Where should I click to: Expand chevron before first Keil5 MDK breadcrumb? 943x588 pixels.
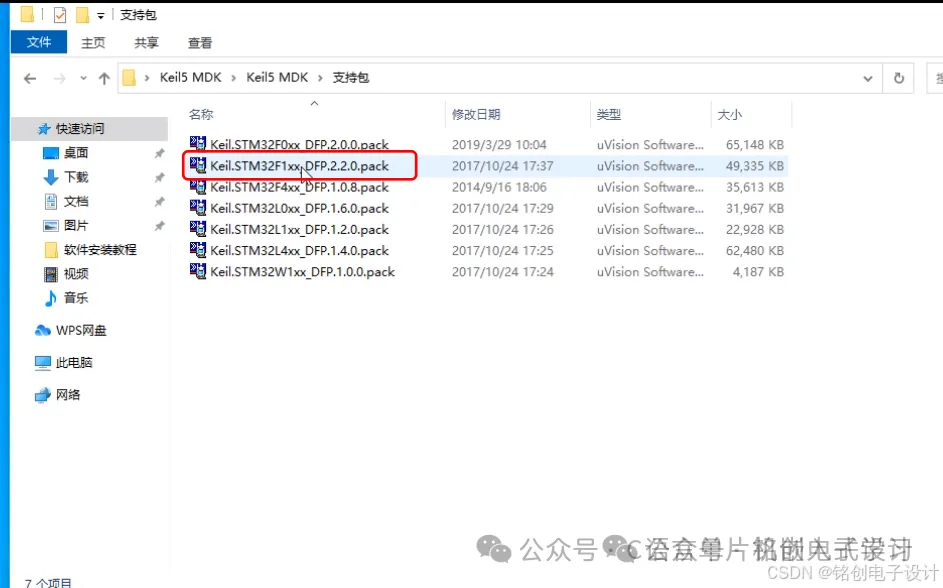pyautogui.click(x=147, y=78)
